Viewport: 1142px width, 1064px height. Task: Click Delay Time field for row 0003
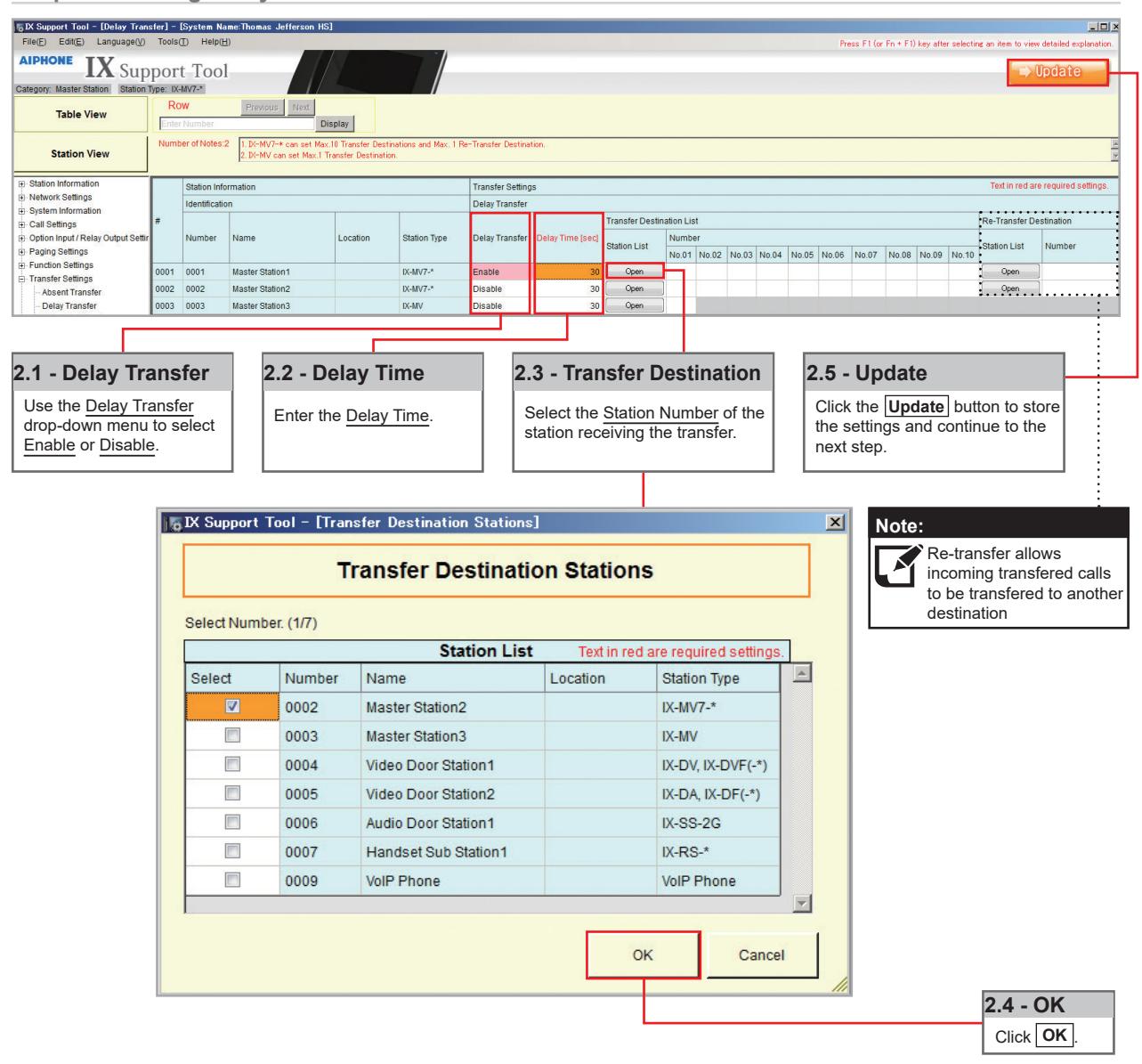pos(567,305)
